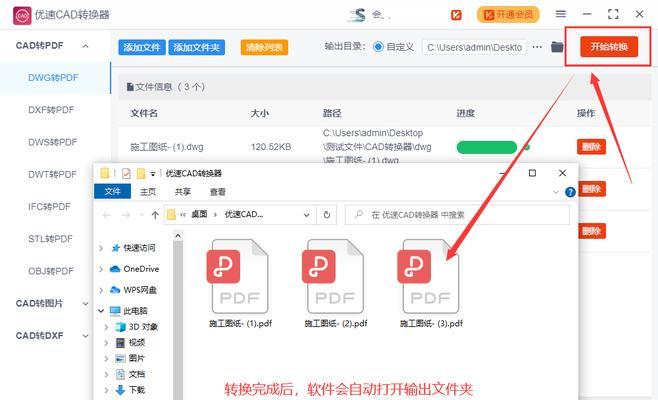Select DWG转PDF in the sidebar
Image resolution: width=658 pixels, height=400 pixels.
(53, 78)
